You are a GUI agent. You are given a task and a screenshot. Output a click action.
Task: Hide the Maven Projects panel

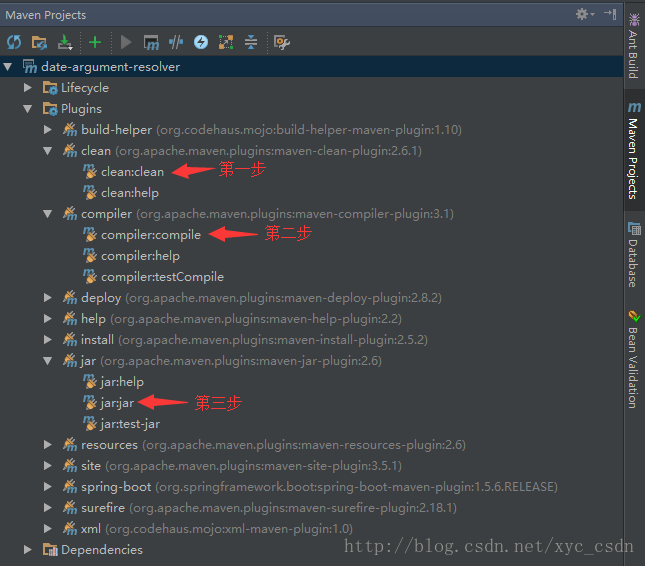coord(610,14)
